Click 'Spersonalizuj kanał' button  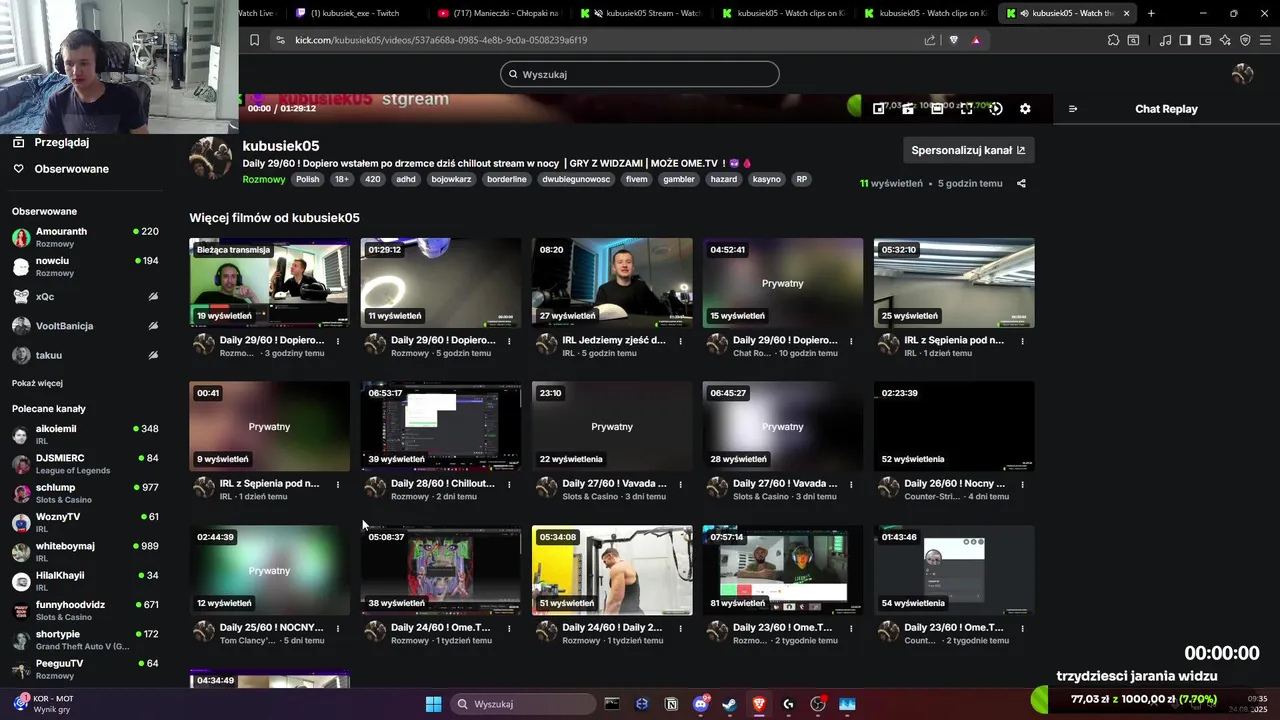click(x=968, y=150)
